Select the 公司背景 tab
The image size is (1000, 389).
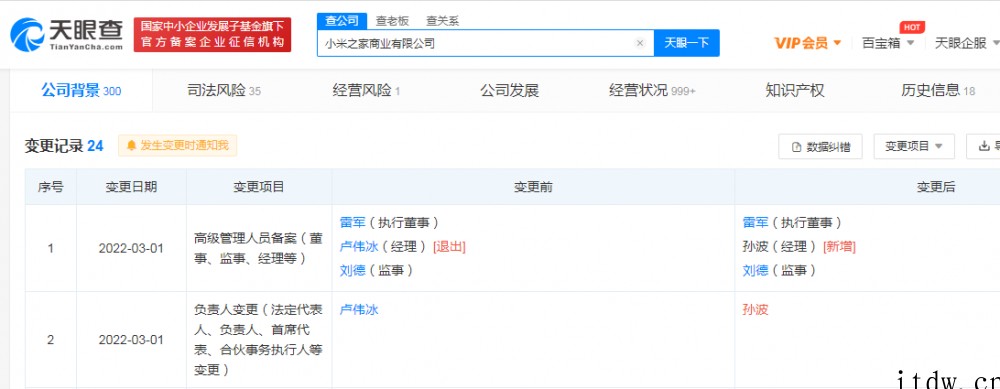81,91
